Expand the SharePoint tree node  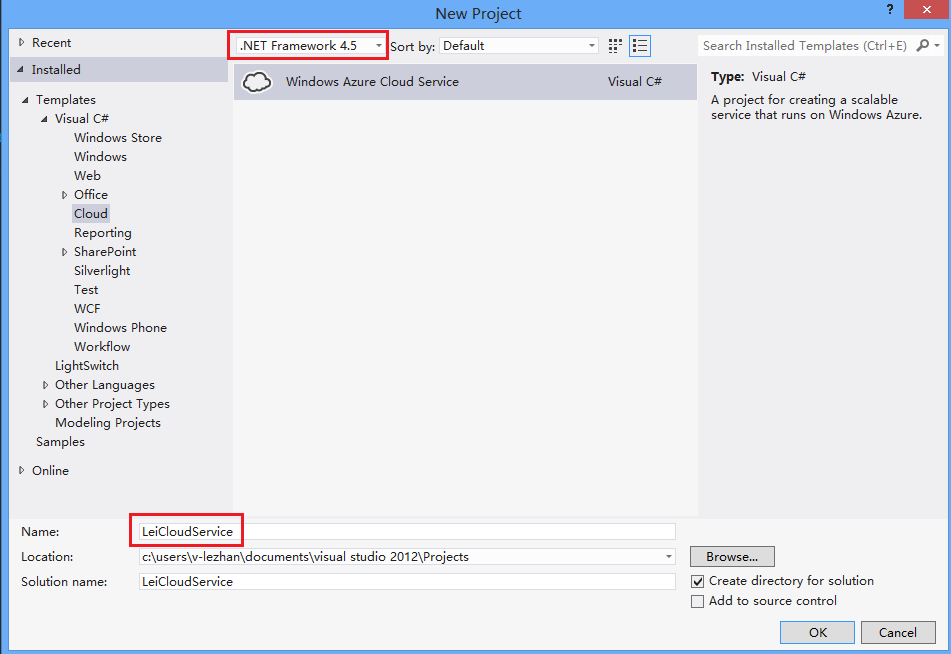pos(64,252)
